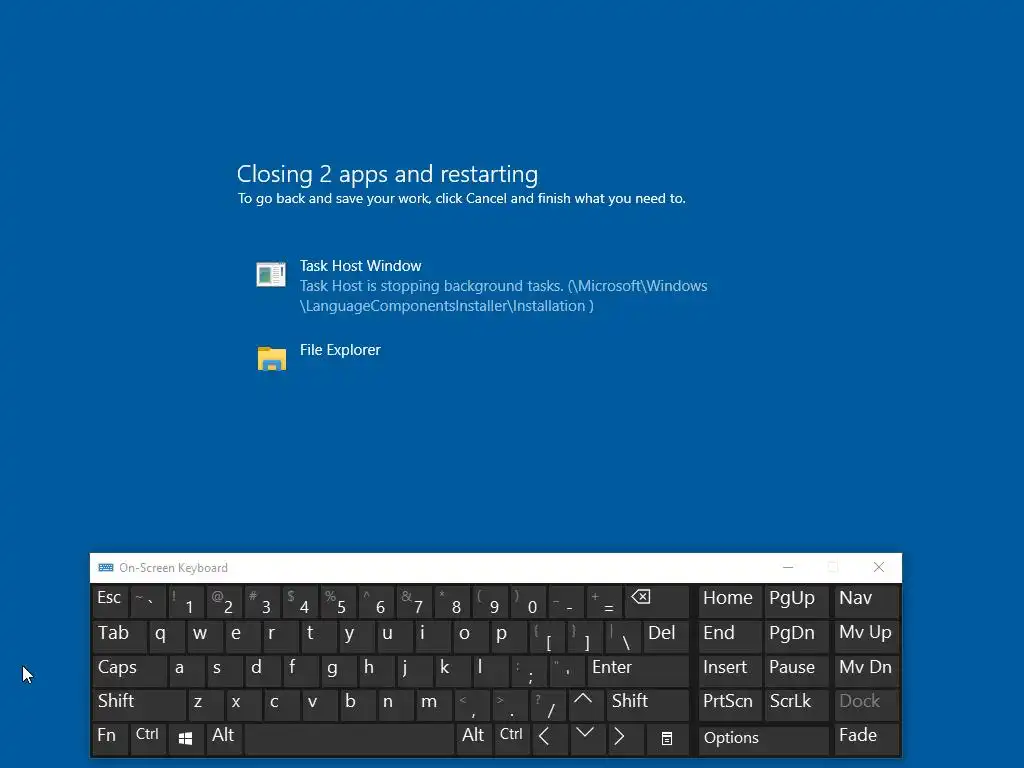Toggle the Fn key
This screenshot has width=1024, height=768.
[x=110, y=739]
